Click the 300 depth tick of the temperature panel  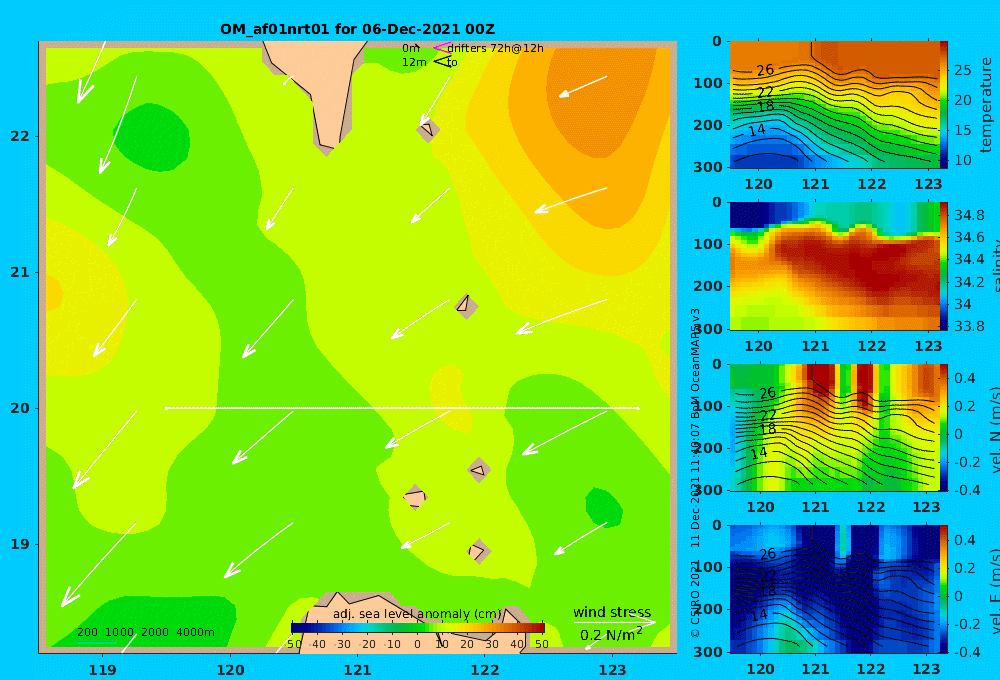pos(708,167)
